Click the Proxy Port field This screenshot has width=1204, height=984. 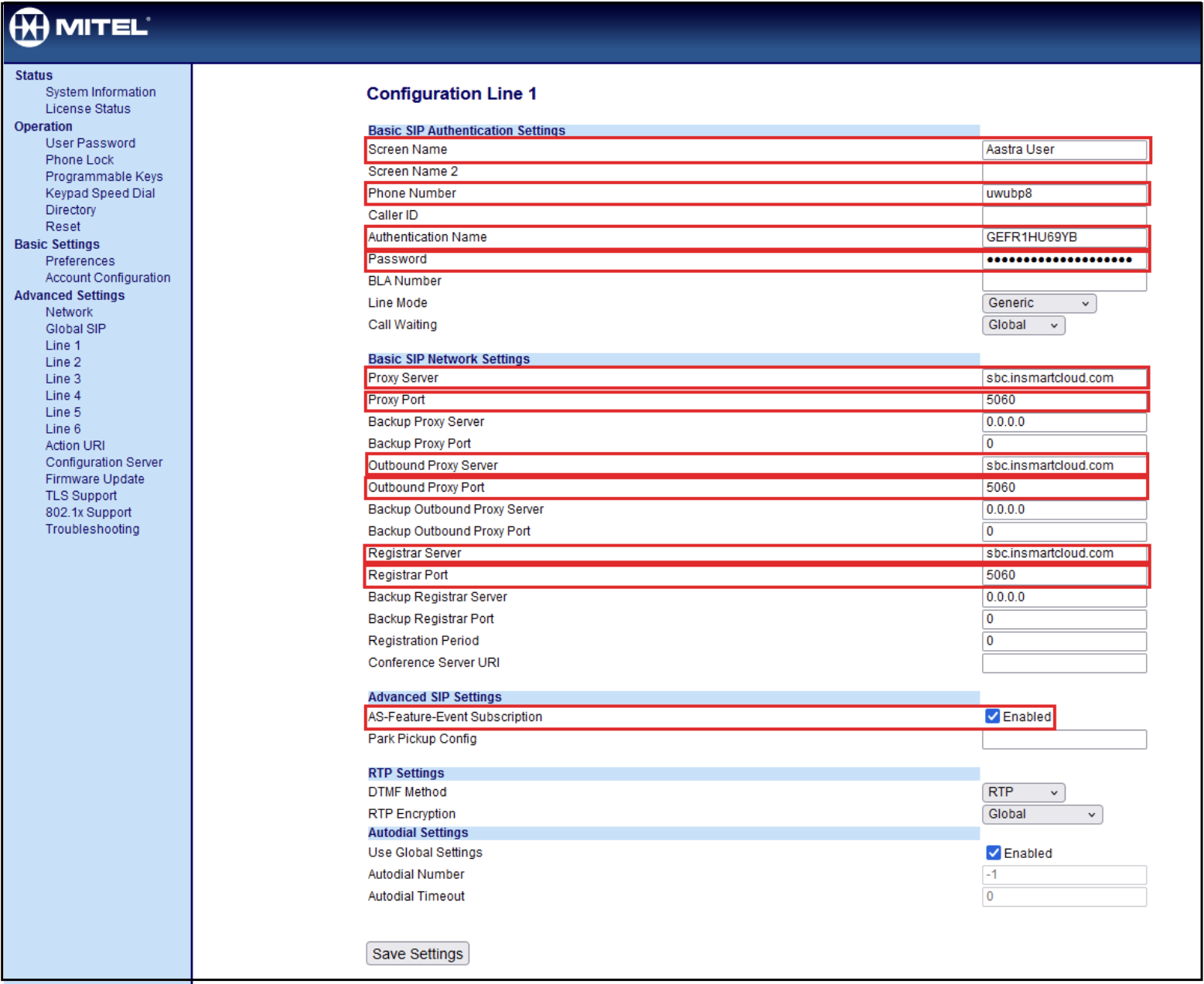(1064, 400)
